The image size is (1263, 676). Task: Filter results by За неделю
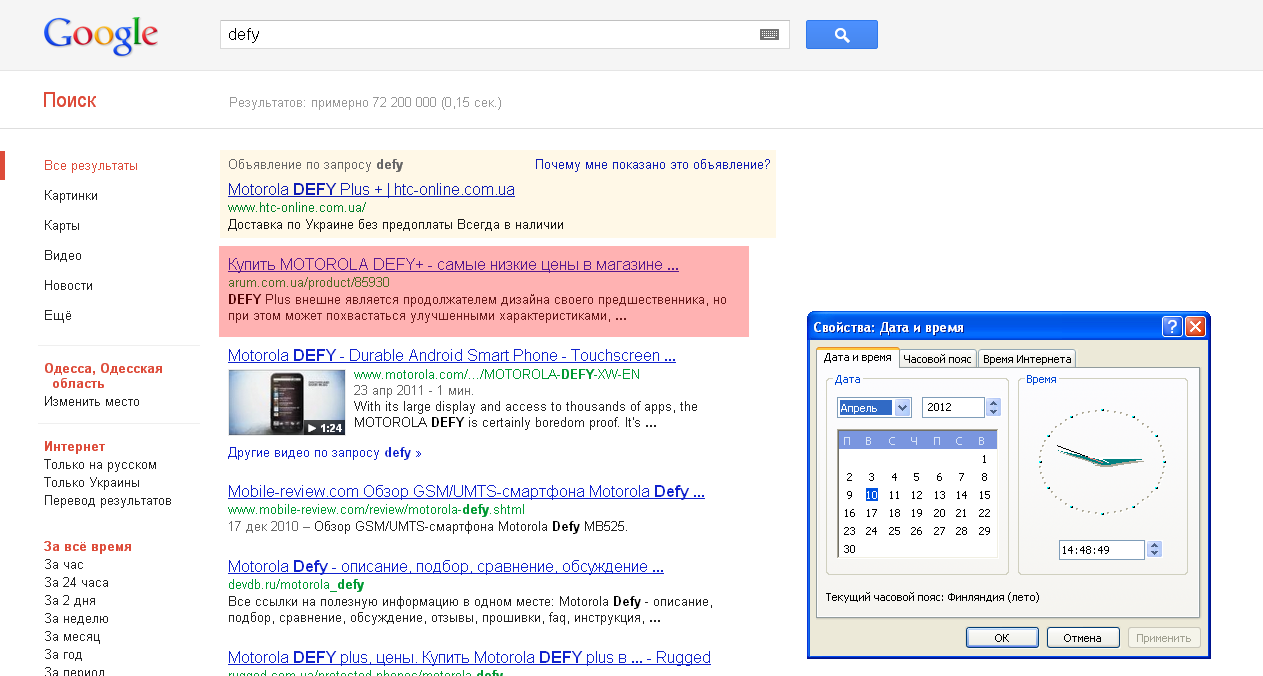(76, 619)
